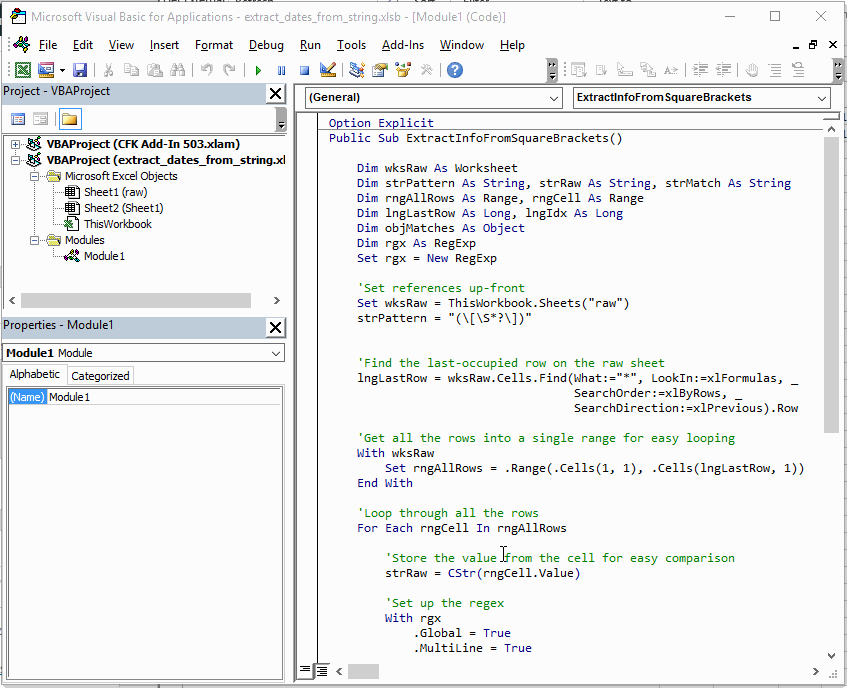Close the Properties - Module1 panel
847x688 pixels.
click(x=275, y=328)
